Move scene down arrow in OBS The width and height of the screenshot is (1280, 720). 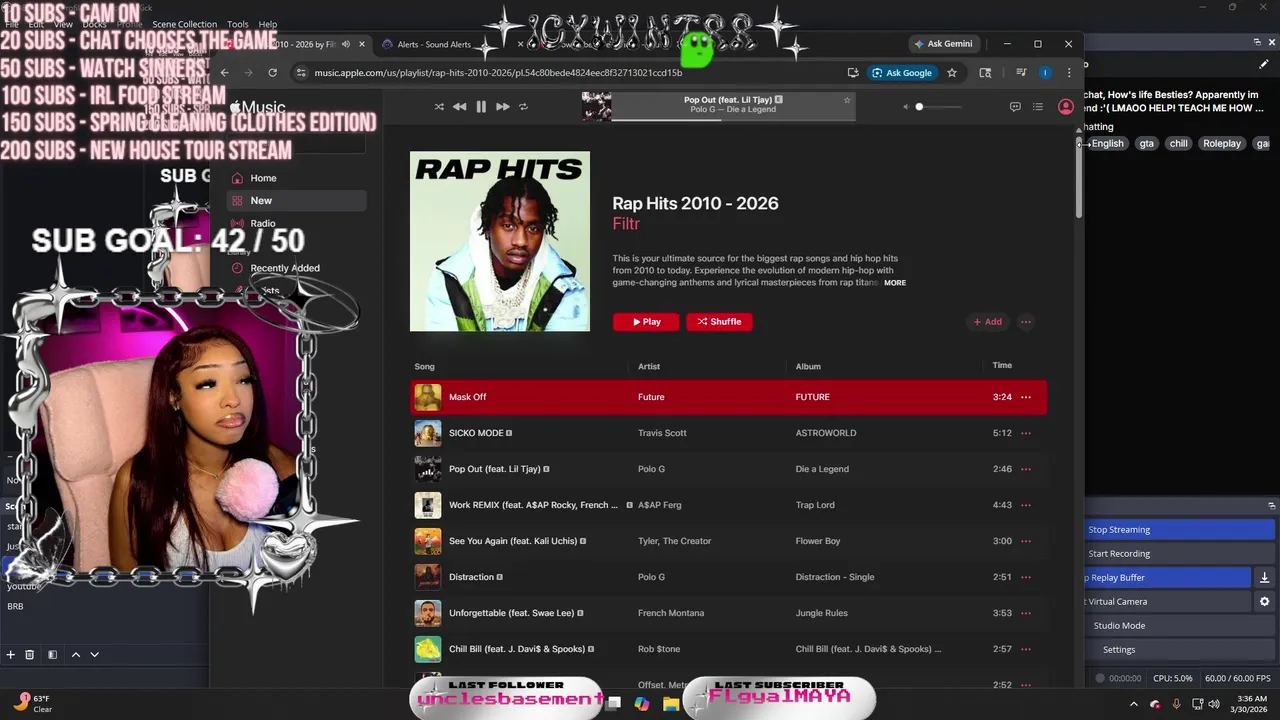(94, 654)
